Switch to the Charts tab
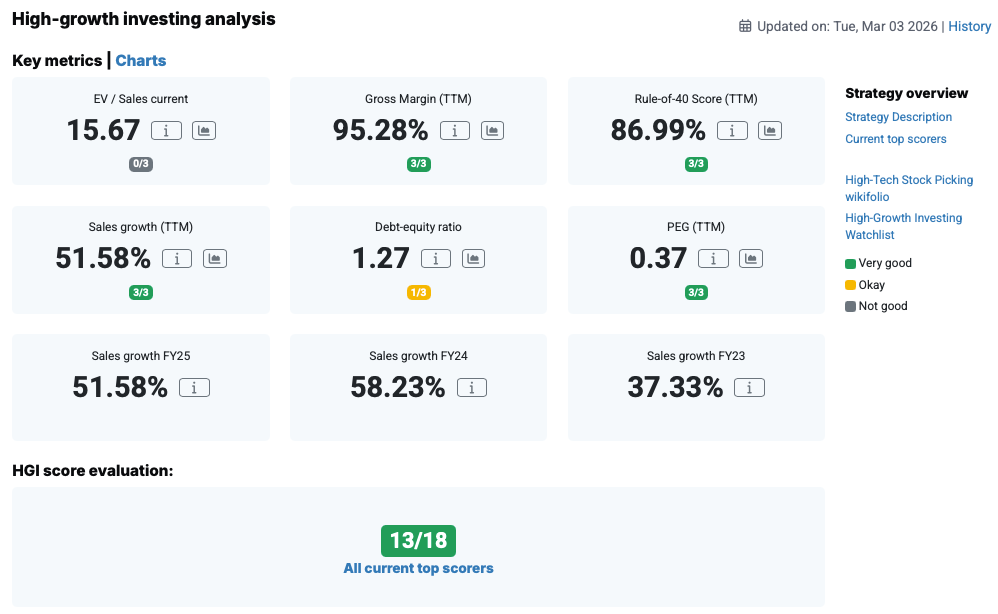Viewport: 998px width, 614px height. (141, 61)
